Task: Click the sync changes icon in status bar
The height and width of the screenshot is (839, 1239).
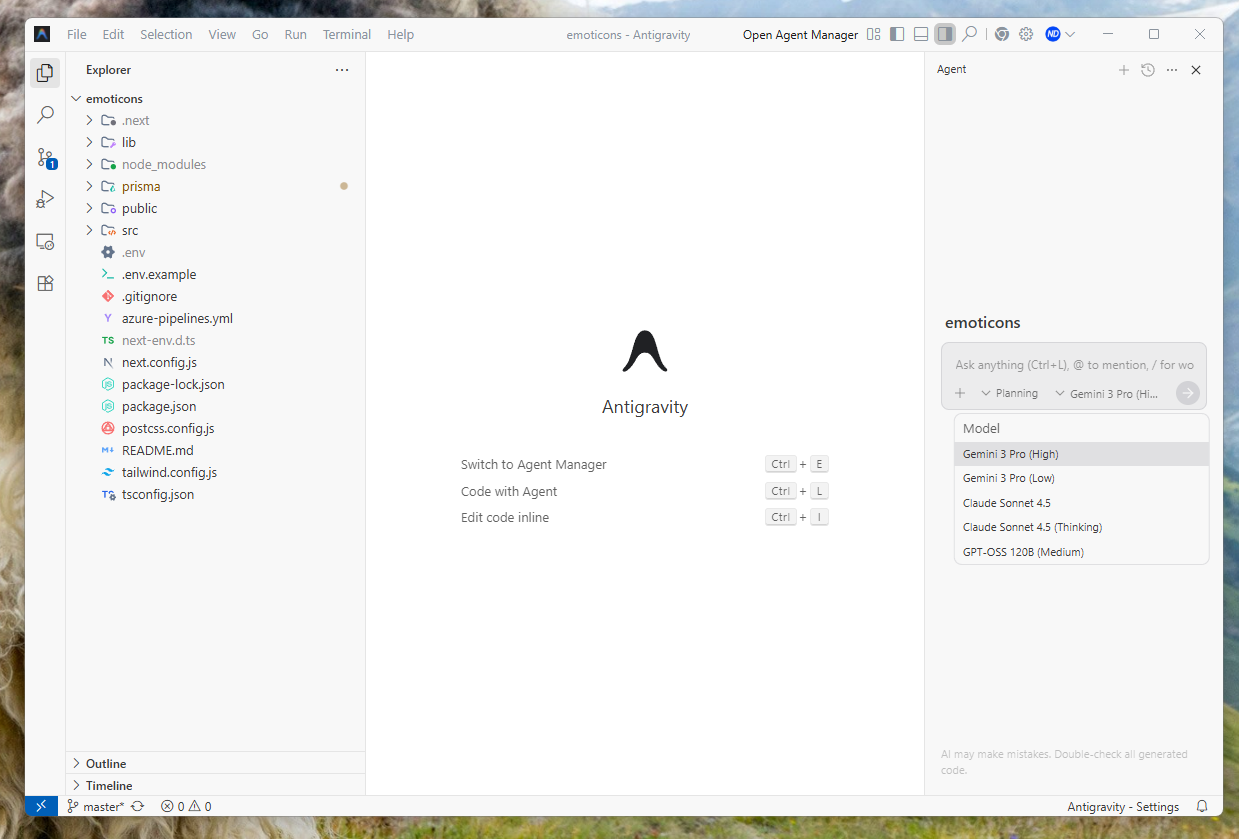Action: (x=138, y=806)
